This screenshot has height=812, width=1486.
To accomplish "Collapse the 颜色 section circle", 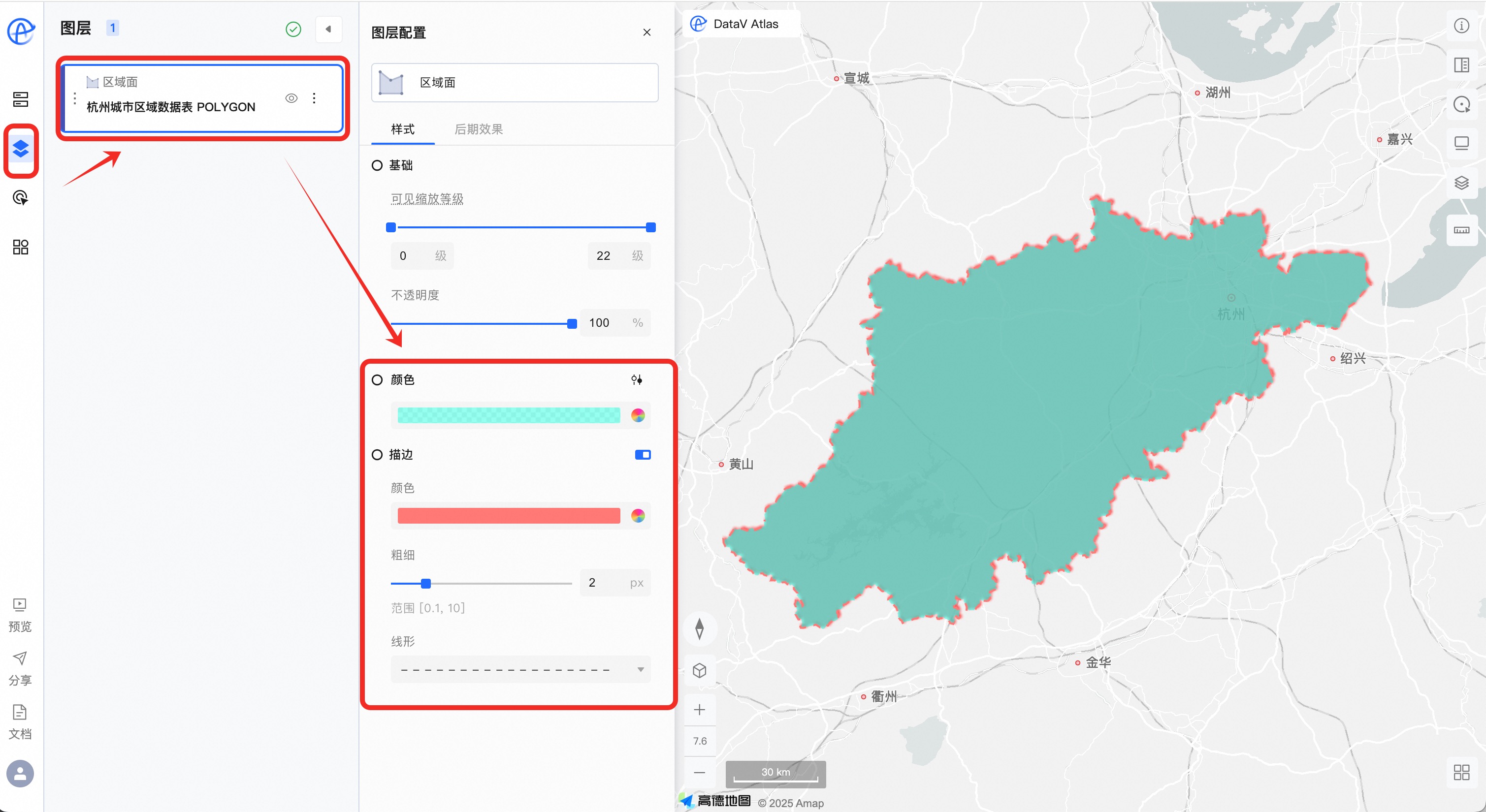I will [377, 380].
